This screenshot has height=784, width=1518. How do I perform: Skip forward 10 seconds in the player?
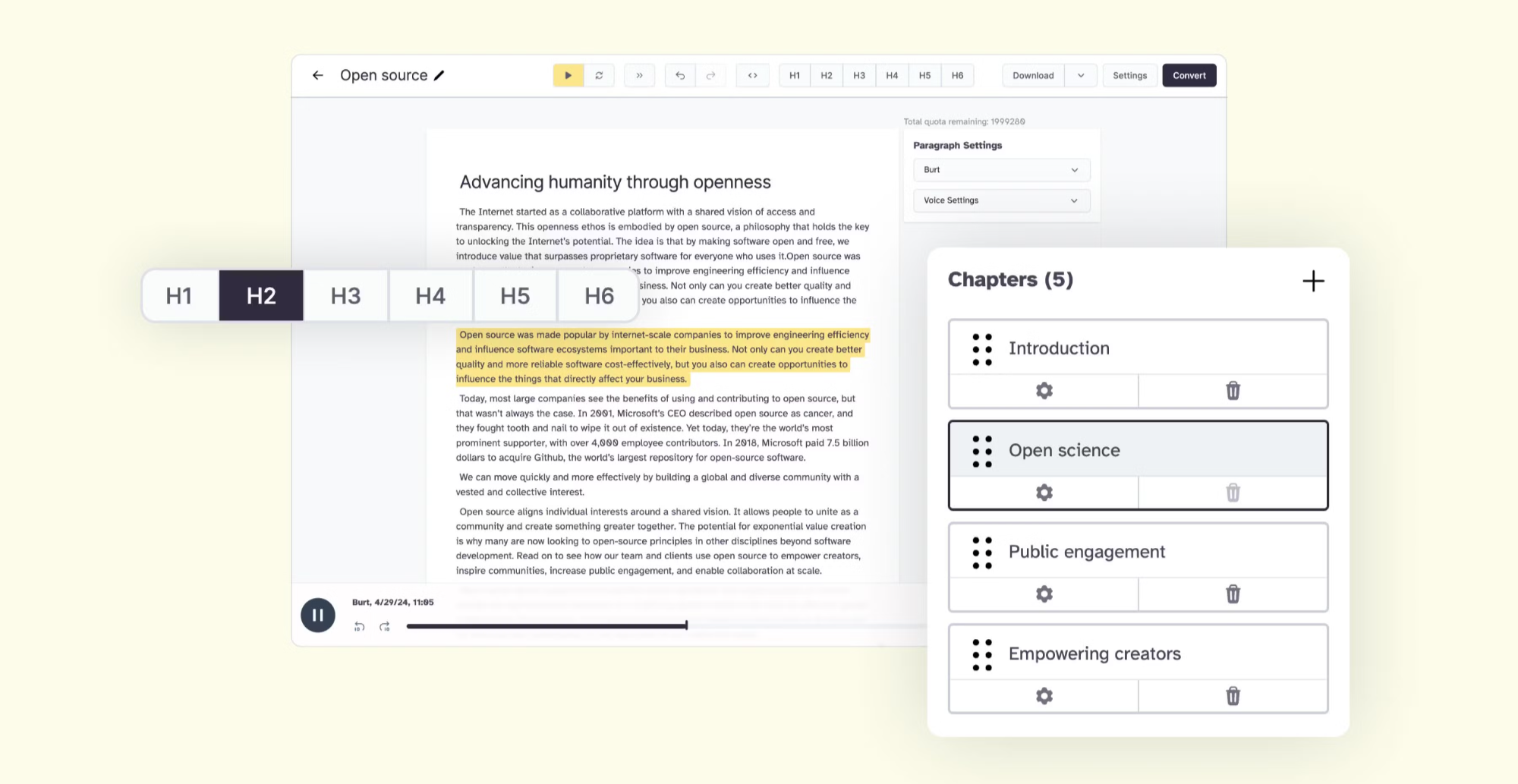coord(386,625)
